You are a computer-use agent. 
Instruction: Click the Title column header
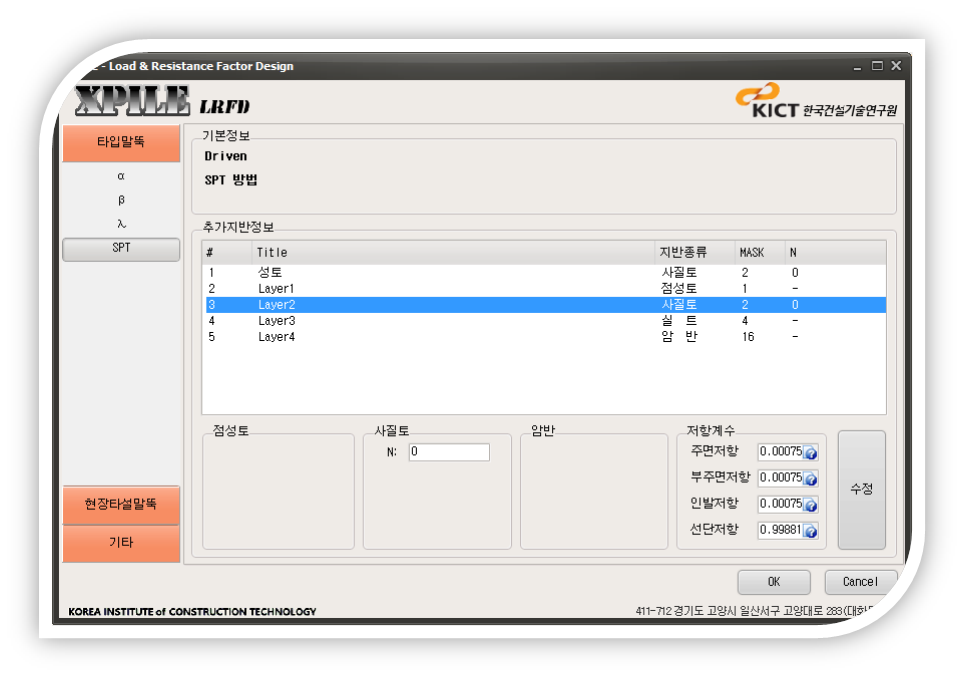(x=454, y=253)
